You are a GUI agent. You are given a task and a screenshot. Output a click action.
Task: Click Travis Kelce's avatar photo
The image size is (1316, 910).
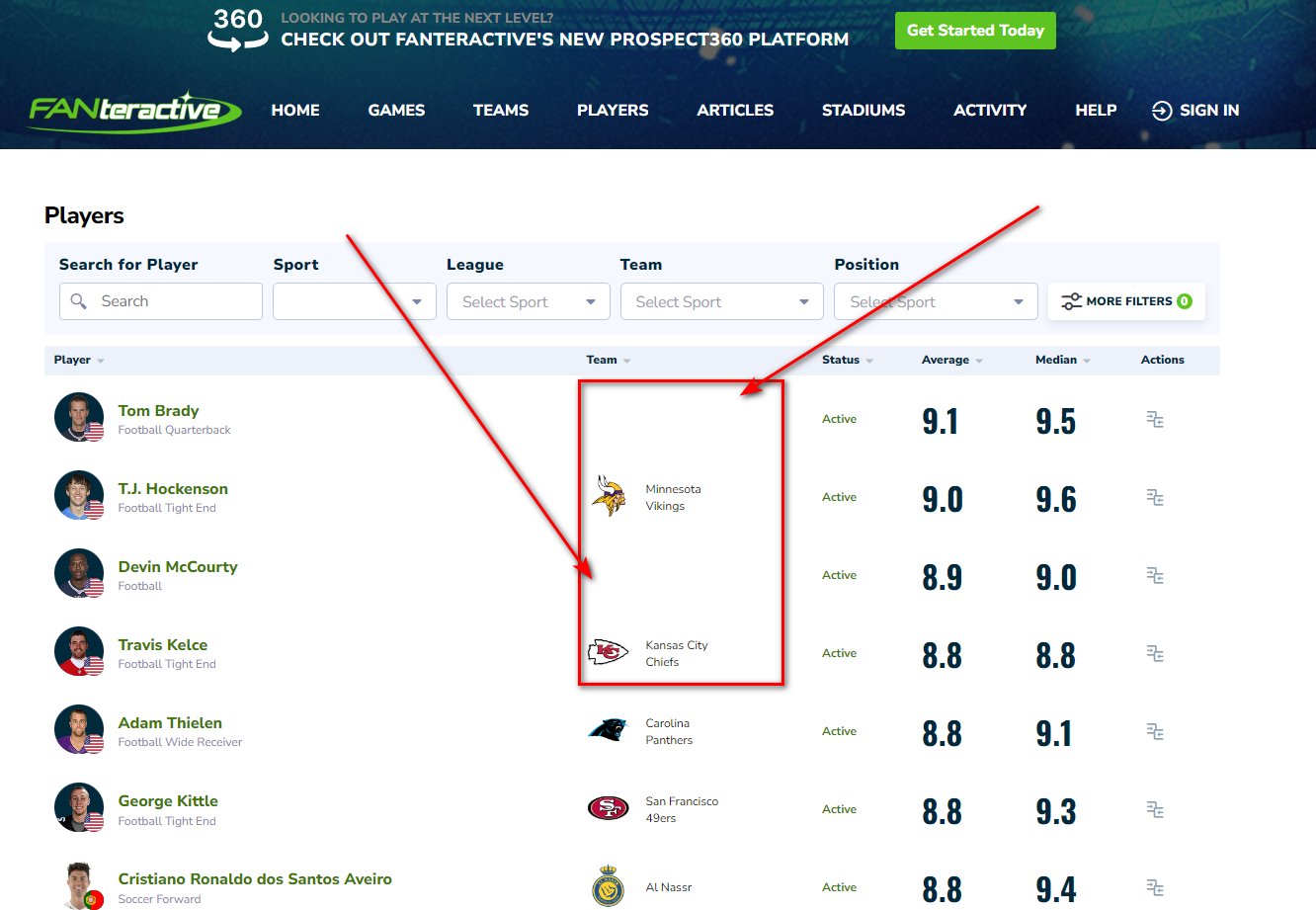79,651
